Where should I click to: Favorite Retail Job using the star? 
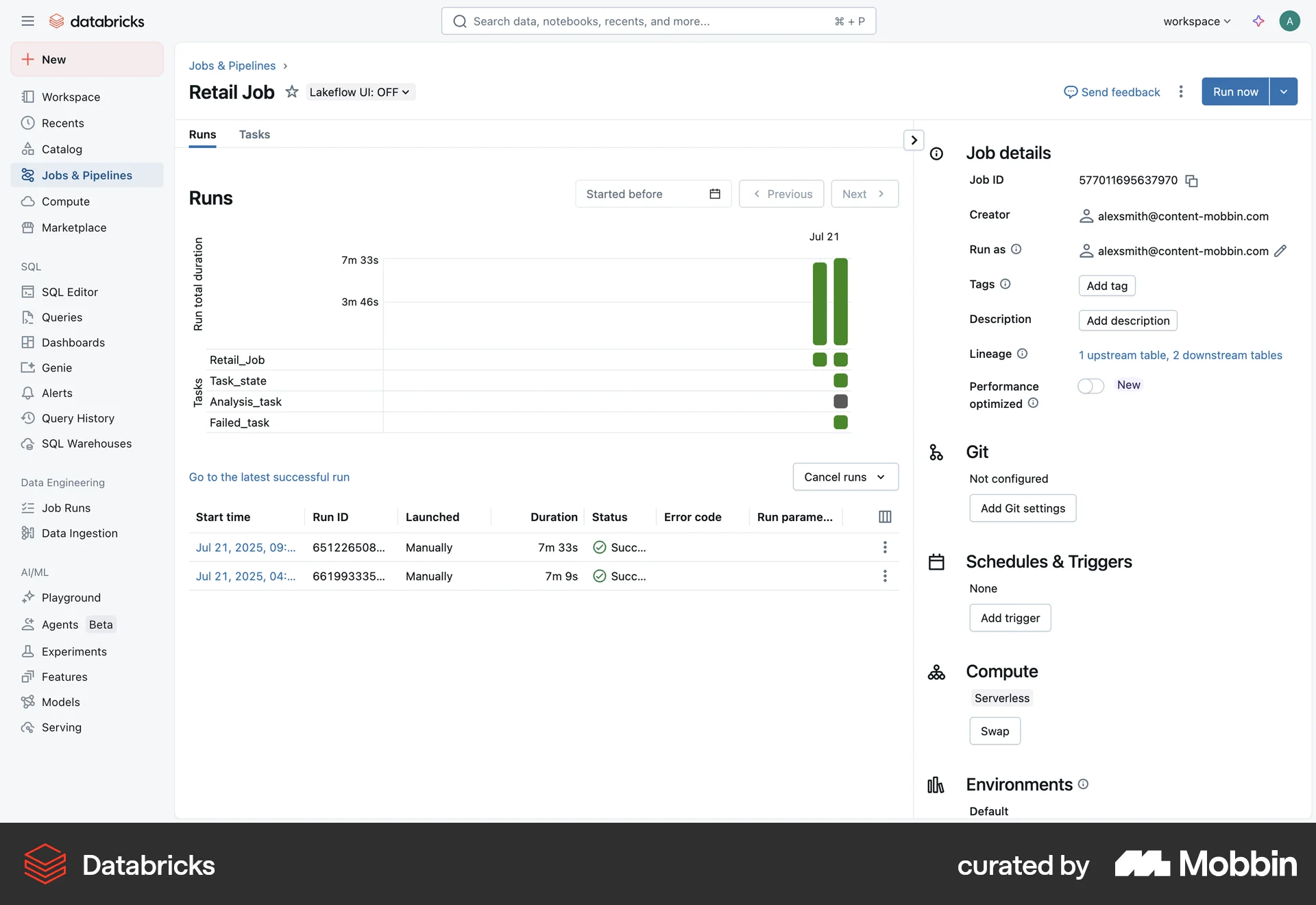click(x=292, y=91)
